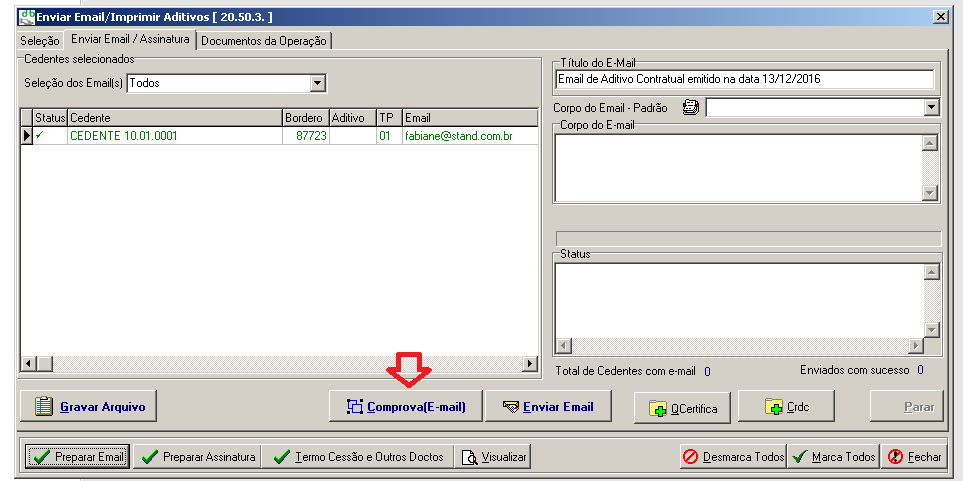The image size is (963, 481).
Task: Click Termo Cessão e Outros Doctos button
Action: point(359,457)
